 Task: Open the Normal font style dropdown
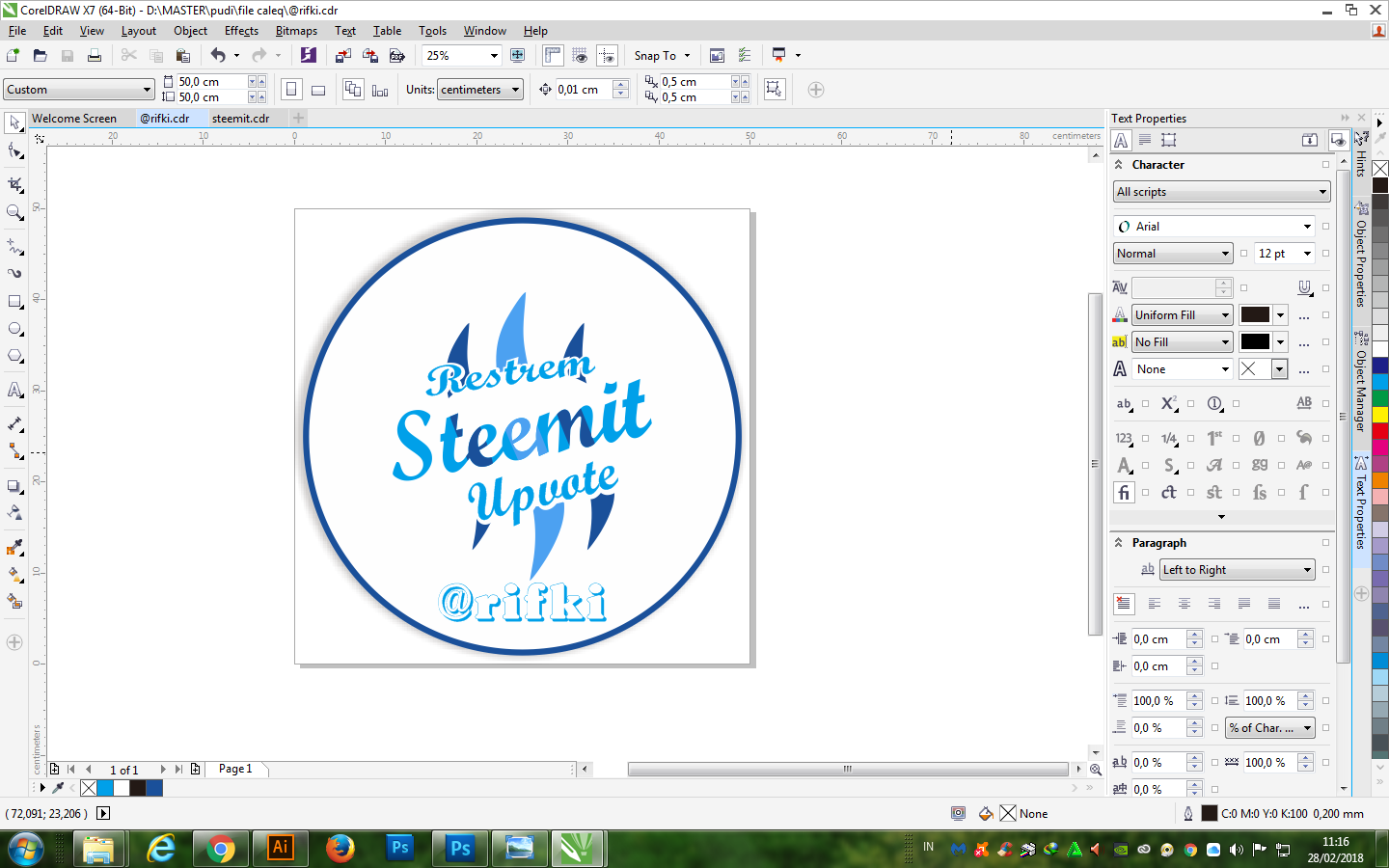pos(1173,254)
